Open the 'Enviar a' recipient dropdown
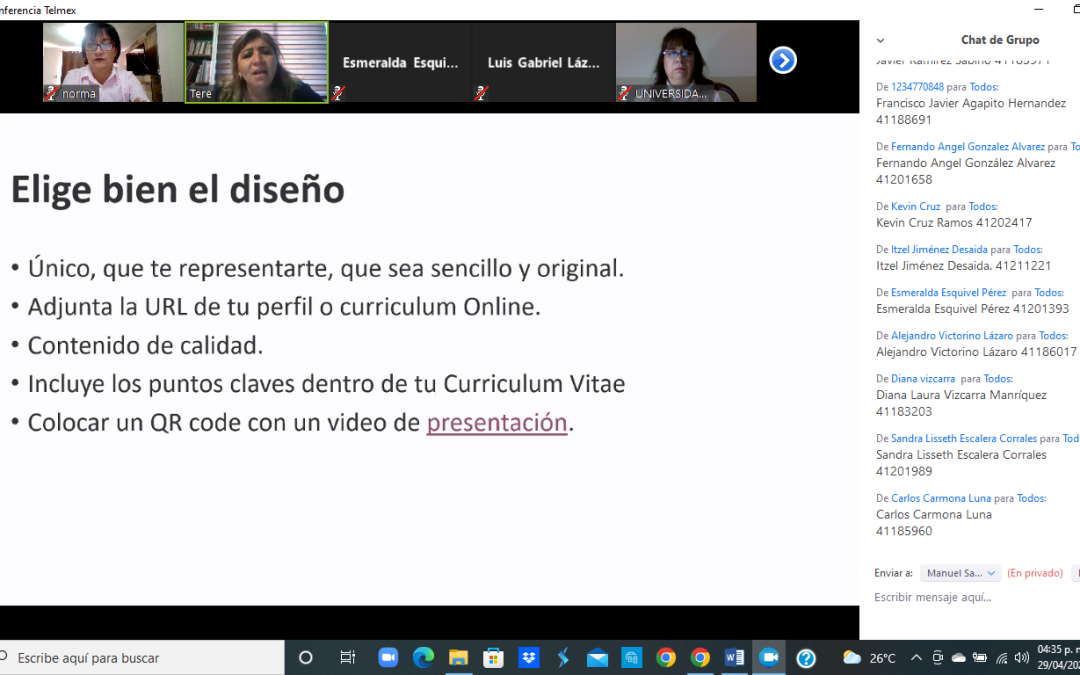Viewport: 1080px width, 675px height. [x=960, y=573]
